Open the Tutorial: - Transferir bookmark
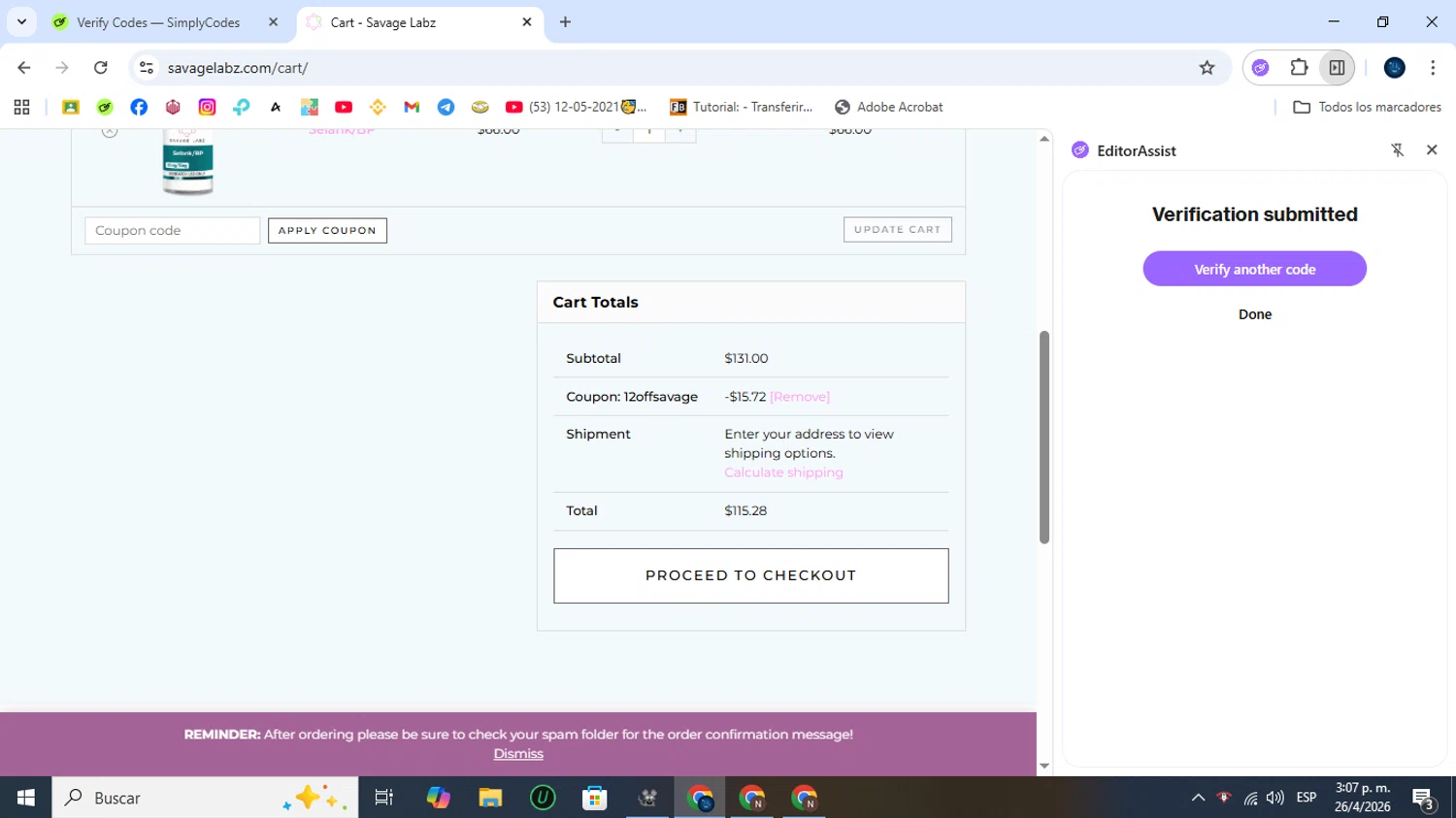 pos(742,107)
